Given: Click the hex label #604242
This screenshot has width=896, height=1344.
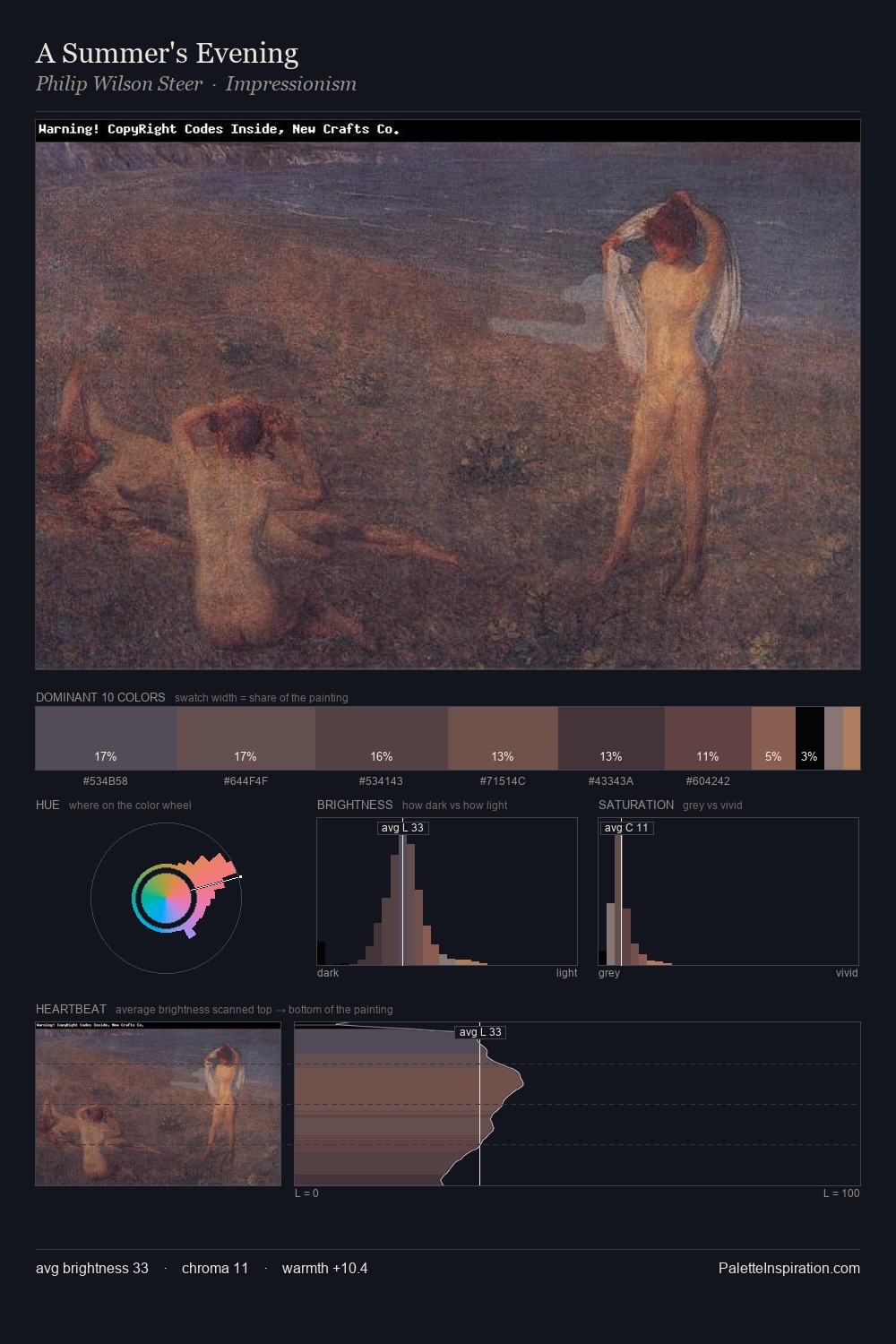Looking at the screenshot, I should pos(708,781).
